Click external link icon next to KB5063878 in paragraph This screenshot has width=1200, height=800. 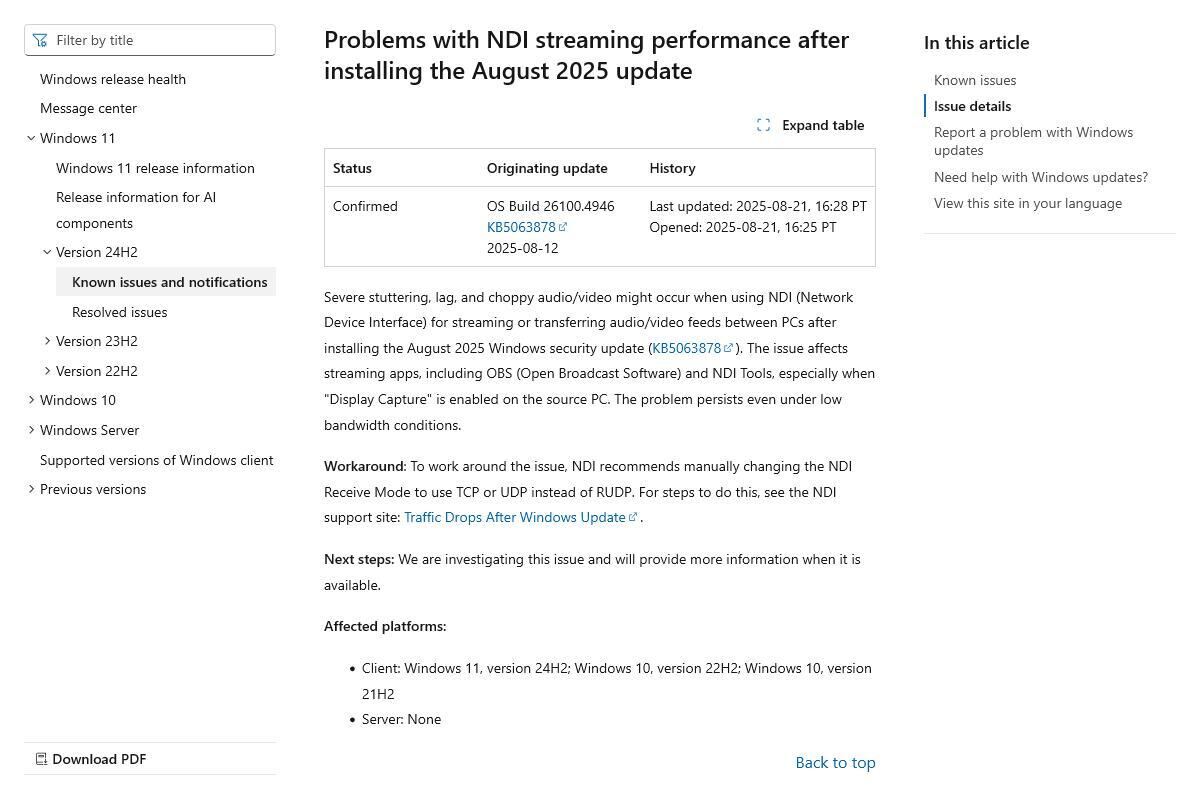(x=728, y=346)
